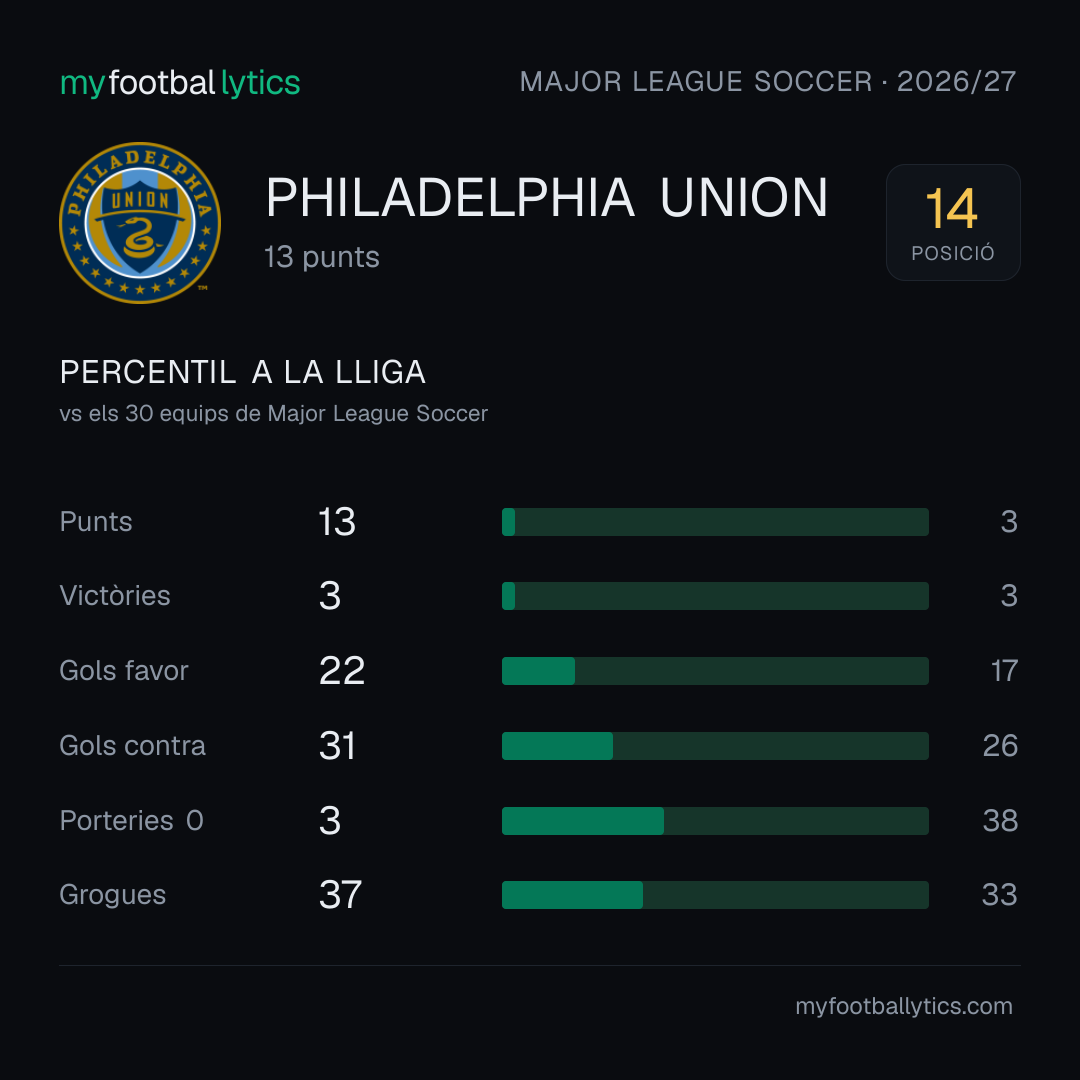This screenshot has height=1080, width=1080.
Task: Click the vs els 30 equips subtitle
Action: 273,413
